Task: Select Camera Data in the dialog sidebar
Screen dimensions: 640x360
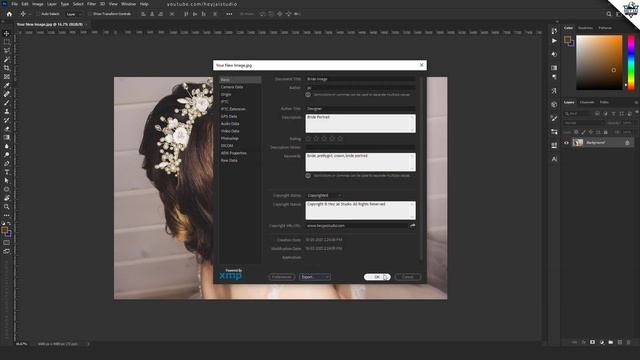Action: point(232,87)
